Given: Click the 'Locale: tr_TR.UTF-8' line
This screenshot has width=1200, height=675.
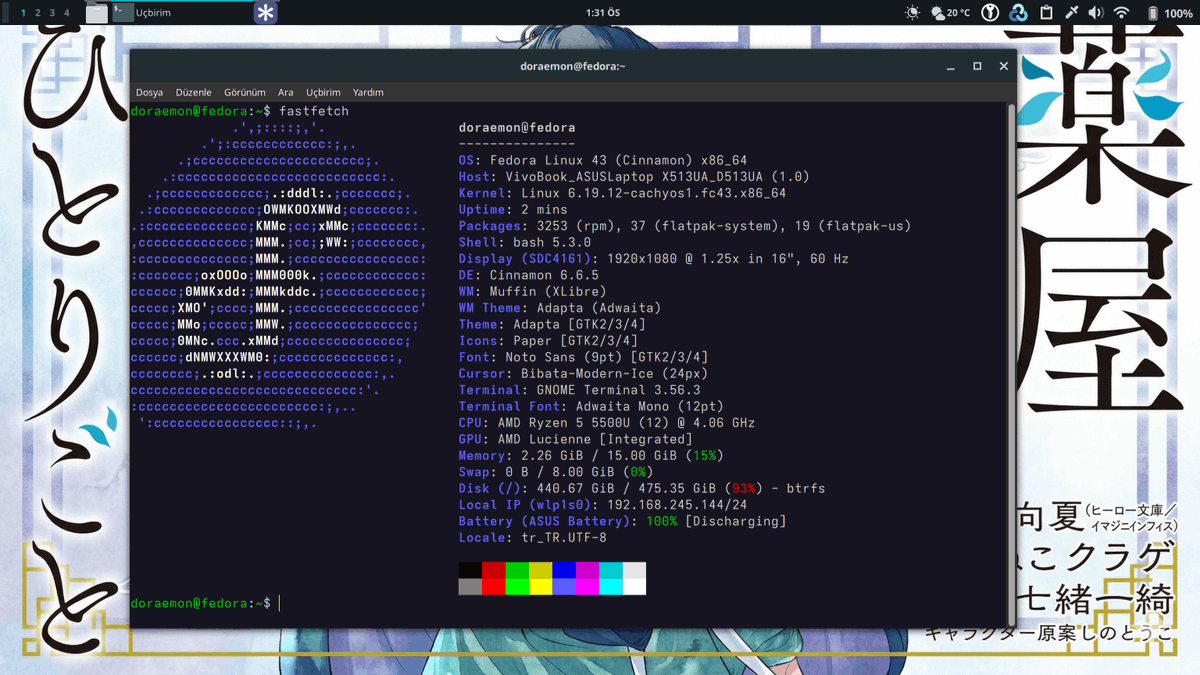Looking at the screenshot, I should coord(533,538).
